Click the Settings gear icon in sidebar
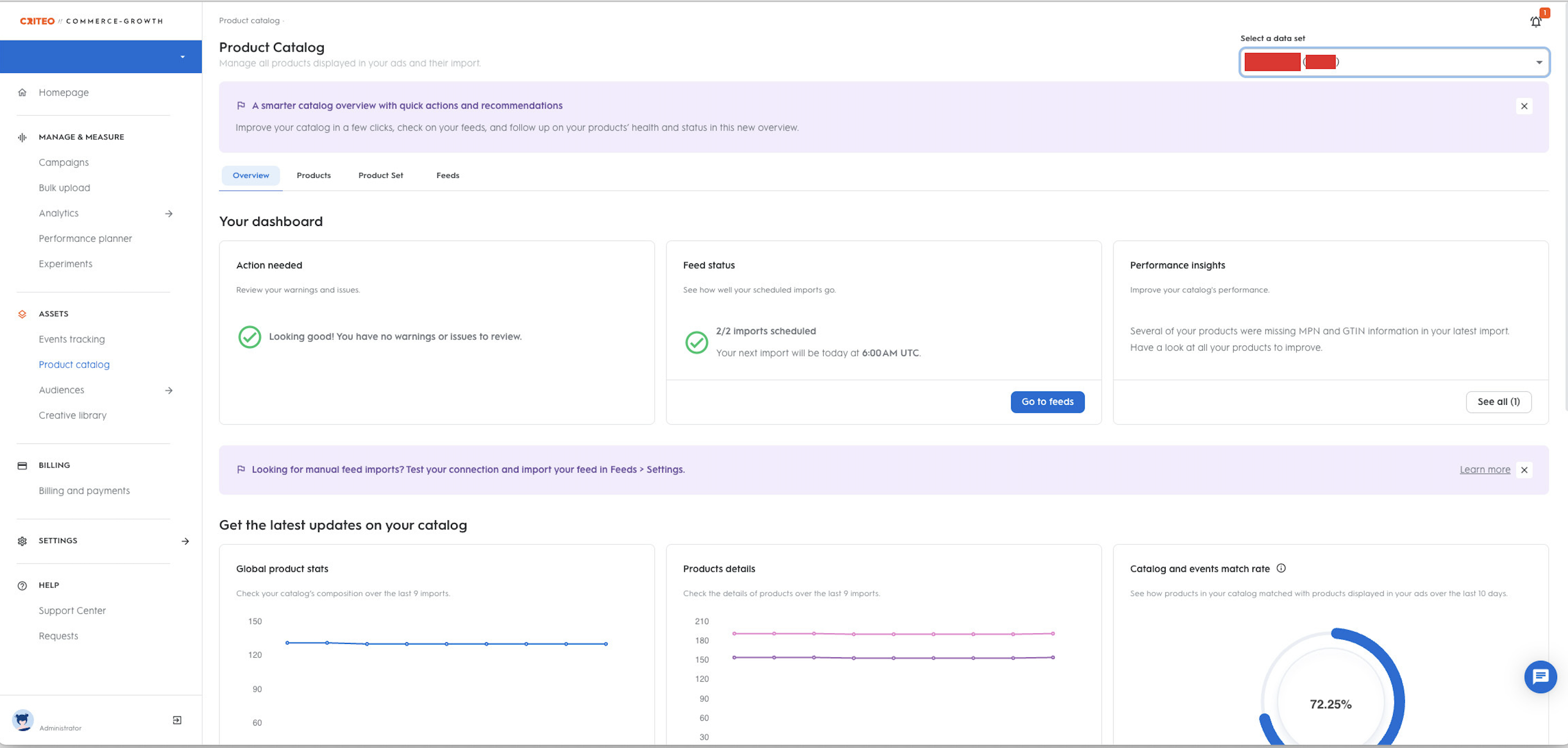Image resolution: width=1568 pixels, height=748 pixels. click(x=22, y=541)
